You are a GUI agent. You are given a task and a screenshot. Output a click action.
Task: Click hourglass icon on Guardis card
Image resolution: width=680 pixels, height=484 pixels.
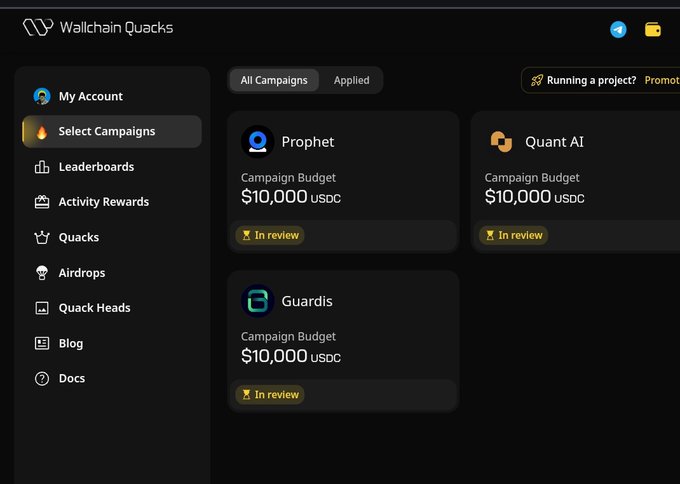[x=246, y=395]
